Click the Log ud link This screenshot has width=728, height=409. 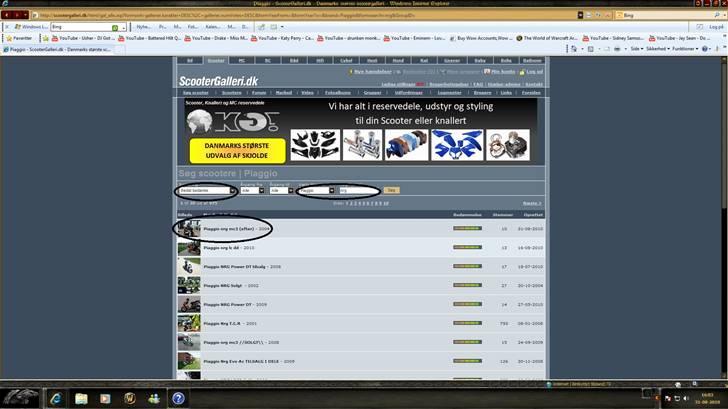click(x=534, y=72)
